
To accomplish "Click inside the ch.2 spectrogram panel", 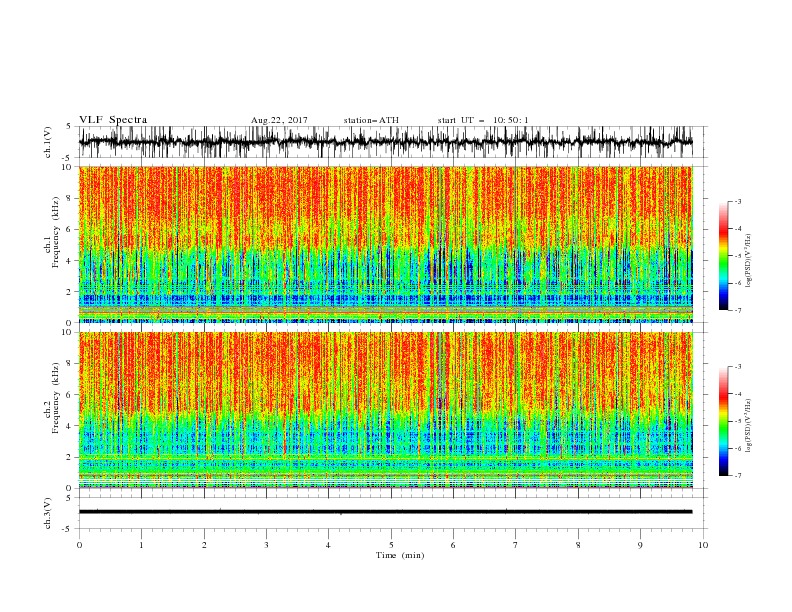I will coord(385,410).
